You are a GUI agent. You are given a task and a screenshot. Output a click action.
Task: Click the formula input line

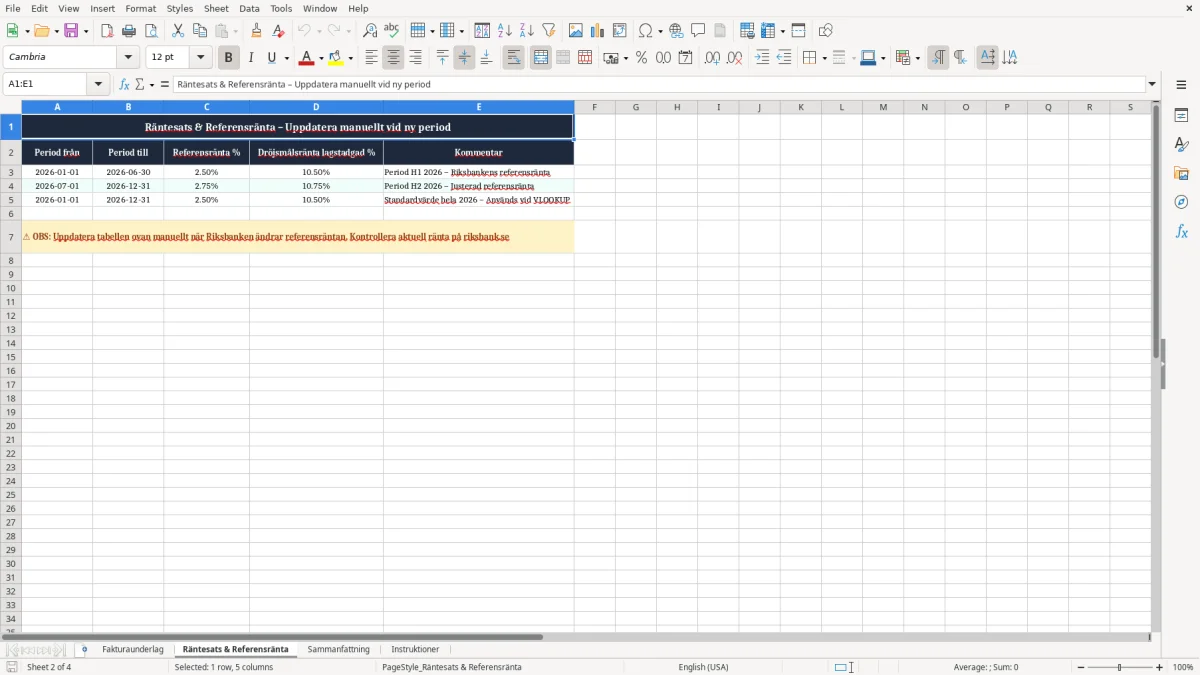point(659,84)
